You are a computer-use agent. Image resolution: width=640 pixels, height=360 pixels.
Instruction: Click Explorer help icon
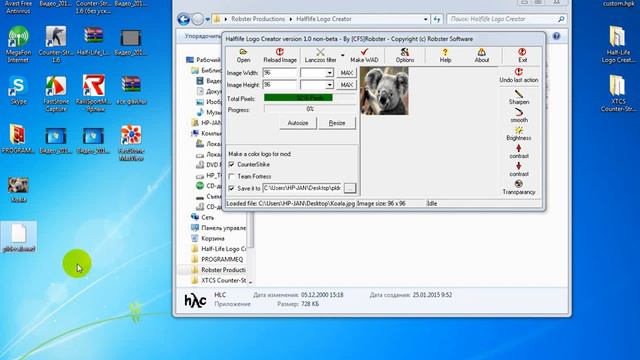tap(556, 36)
